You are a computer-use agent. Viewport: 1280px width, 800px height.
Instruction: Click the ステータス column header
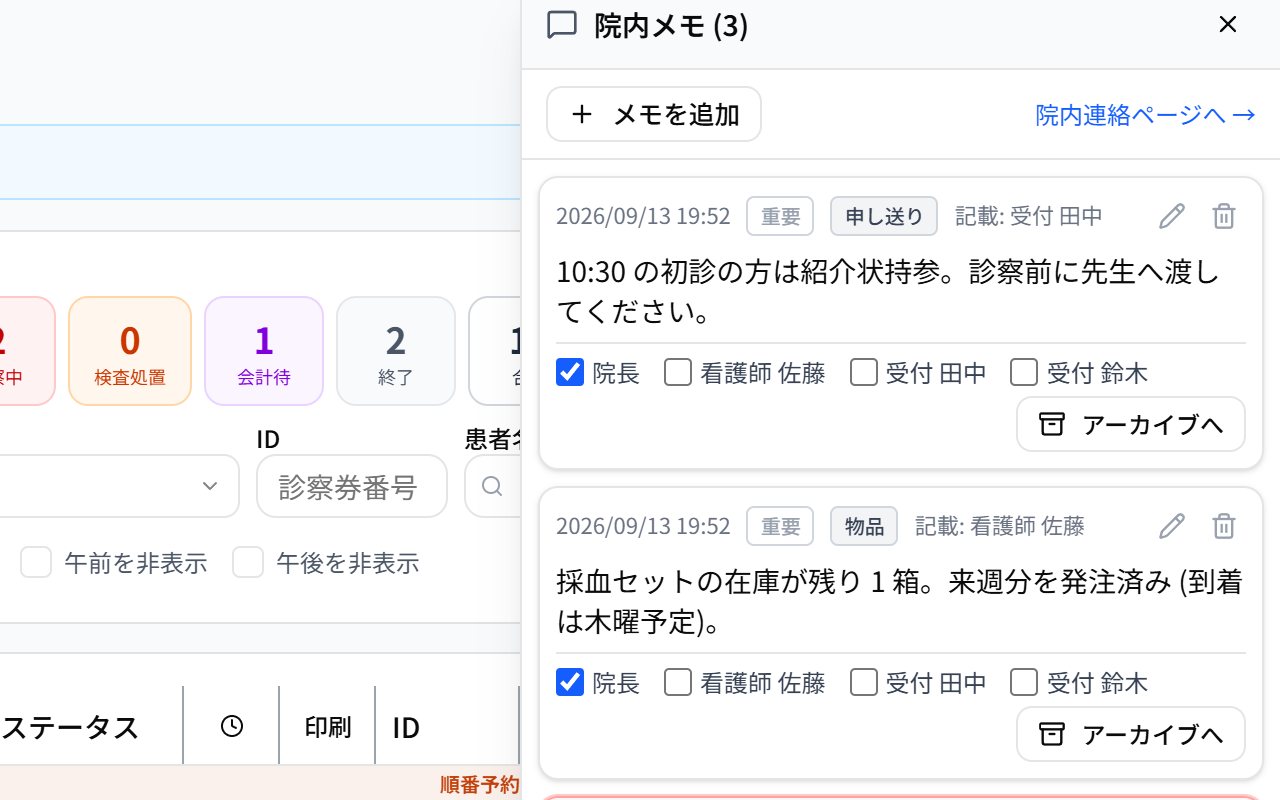70,727
